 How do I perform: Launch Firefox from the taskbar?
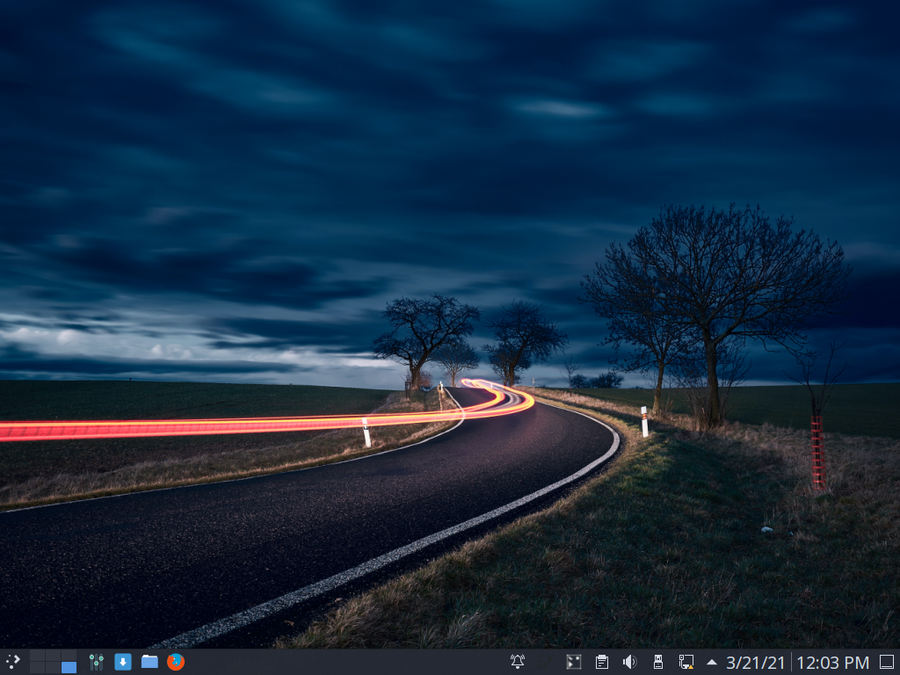point(176,662)
